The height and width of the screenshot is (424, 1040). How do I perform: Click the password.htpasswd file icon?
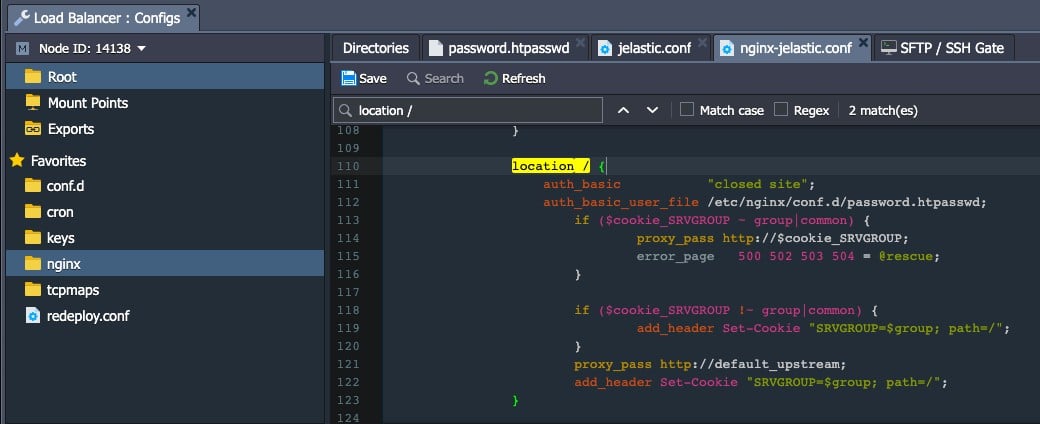pyautogui.click(x=435, y=48)
